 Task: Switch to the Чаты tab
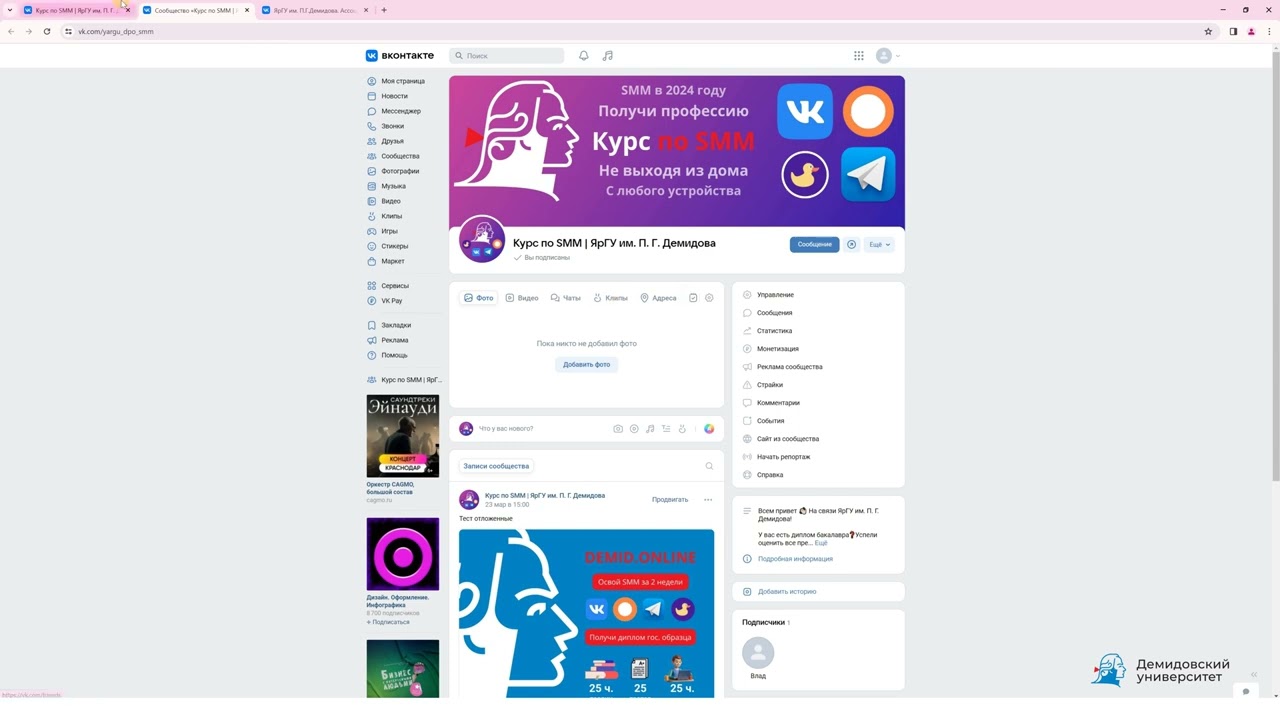pos(566,298)
